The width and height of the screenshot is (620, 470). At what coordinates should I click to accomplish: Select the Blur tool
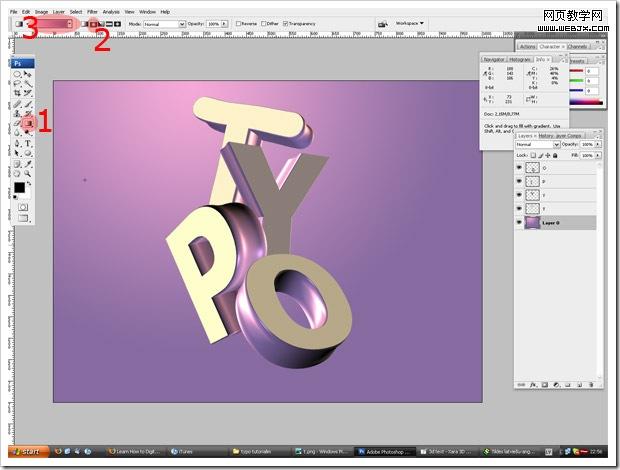17,133
